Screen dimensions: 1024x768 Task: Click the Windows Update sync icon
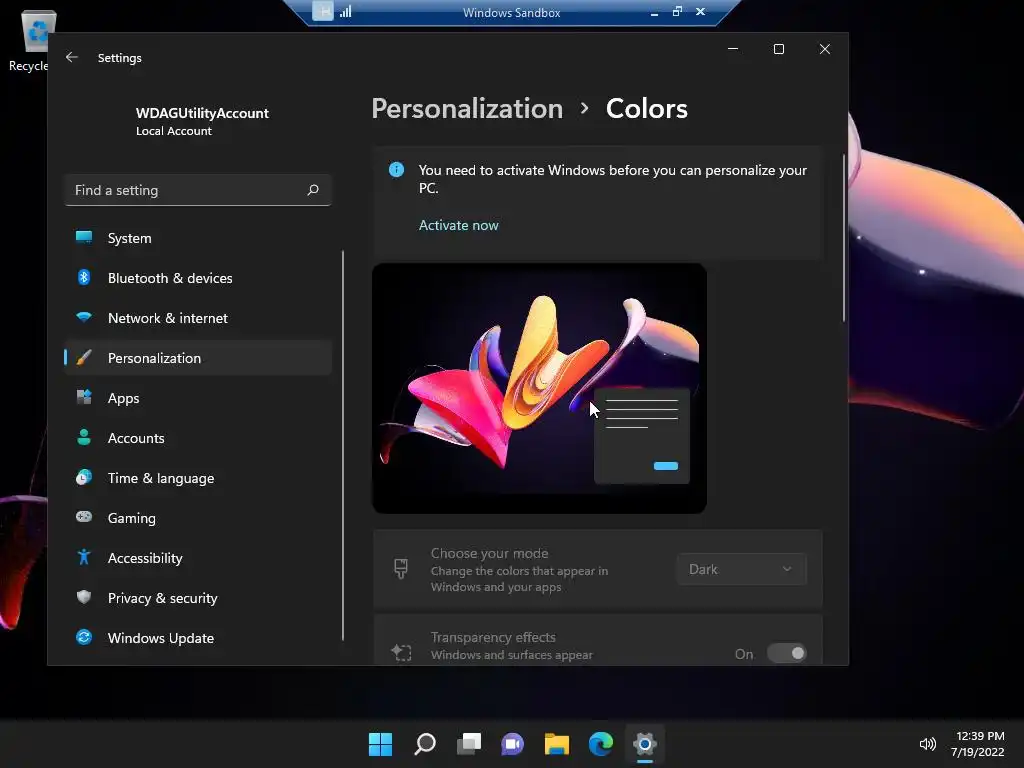pyautogui.click(x=84, y=637)
